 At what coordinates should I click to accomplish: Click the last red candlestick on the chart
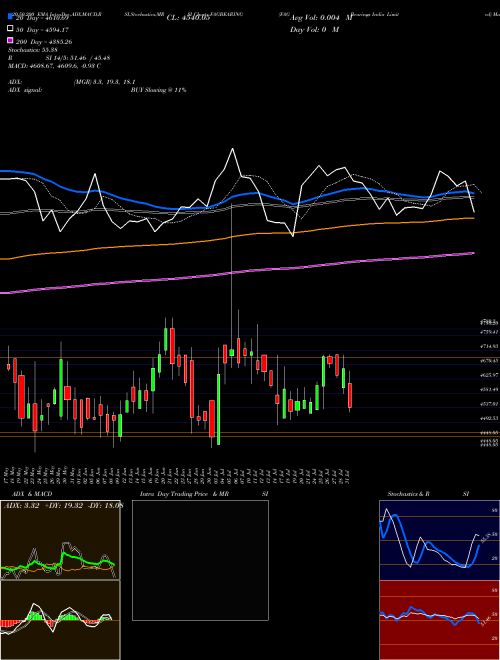point(350,395)
